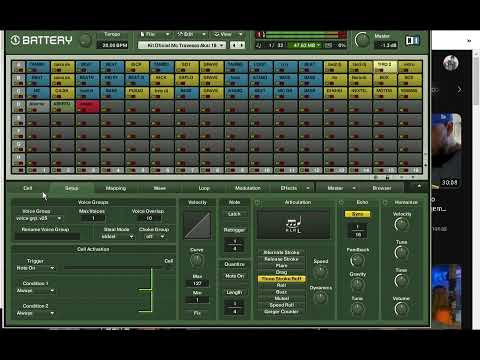Click the Master volume knob
The height and width of the screenshot is (360, 480).
[361, 40]
